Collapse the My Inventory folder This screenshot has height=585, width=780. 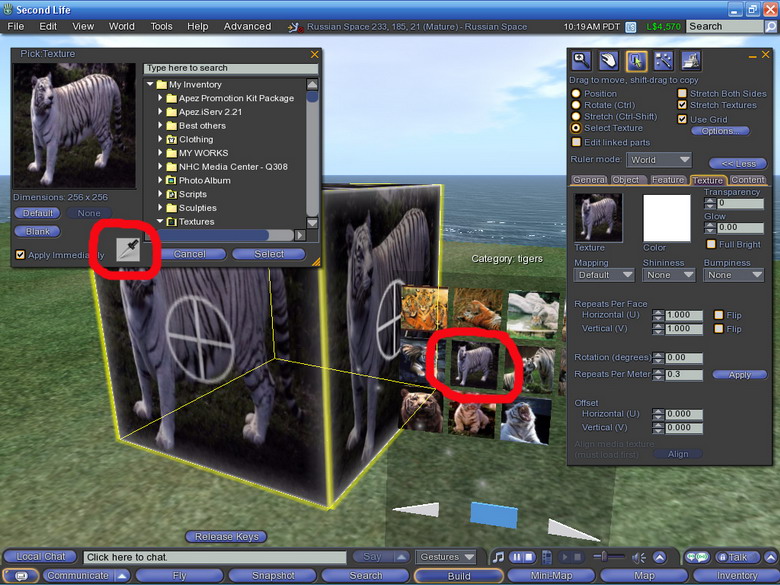click(150, 85)
